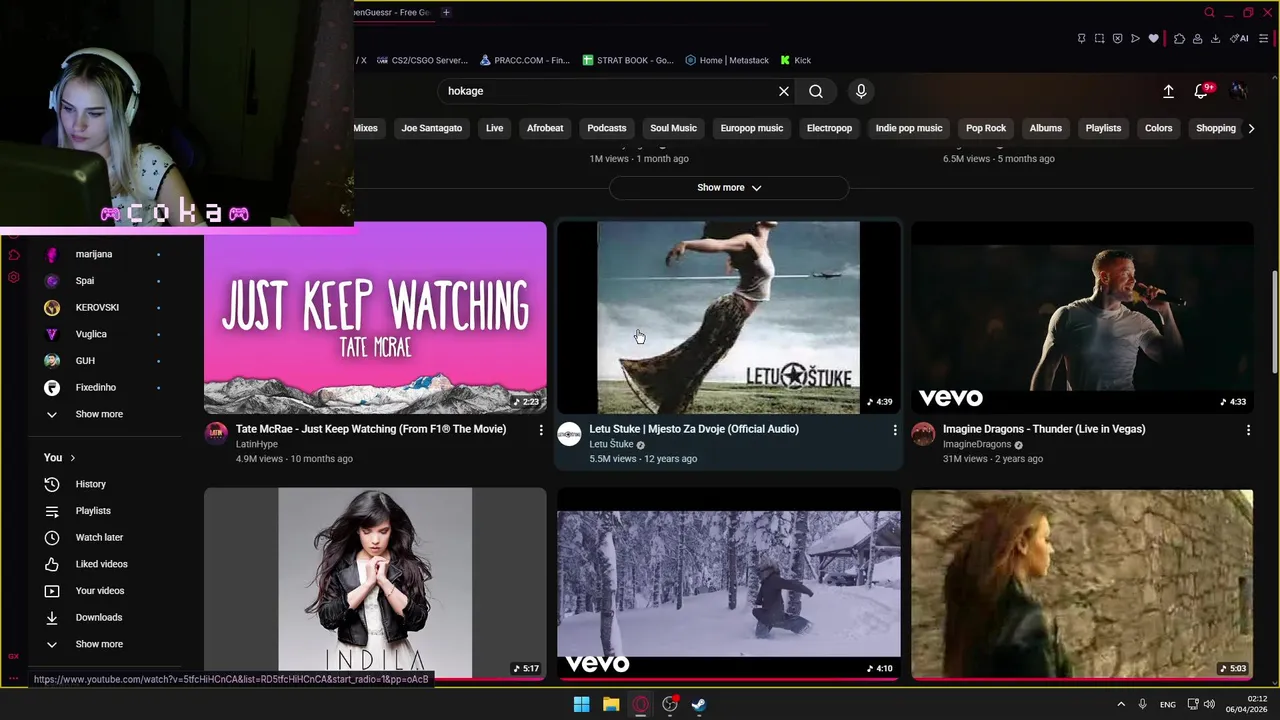1280x720 pixels.
Task: Open the easy setup sliders icon
Action: (1264, 39)
